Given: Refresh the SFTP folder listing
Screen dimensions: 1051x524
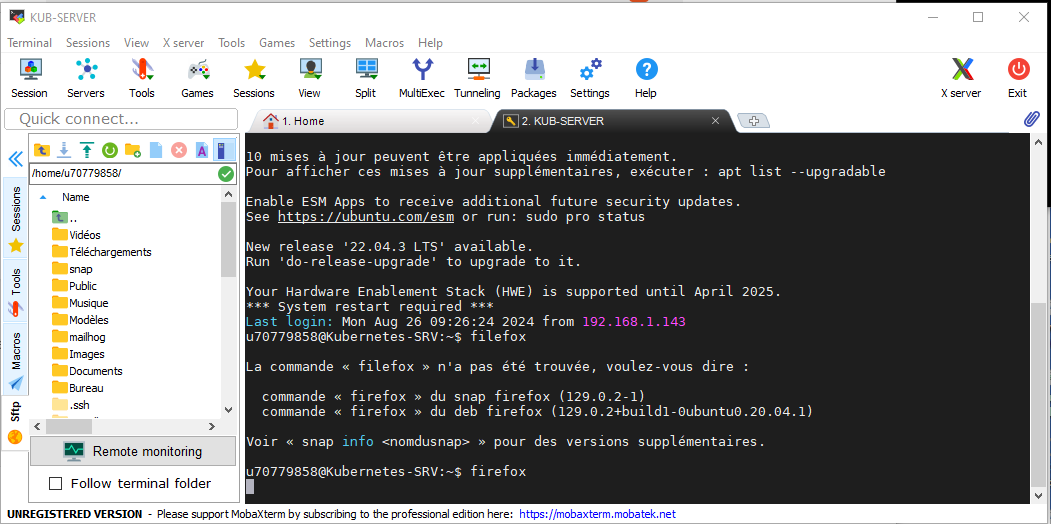Looking at the screenshot, I should point(109,150).
